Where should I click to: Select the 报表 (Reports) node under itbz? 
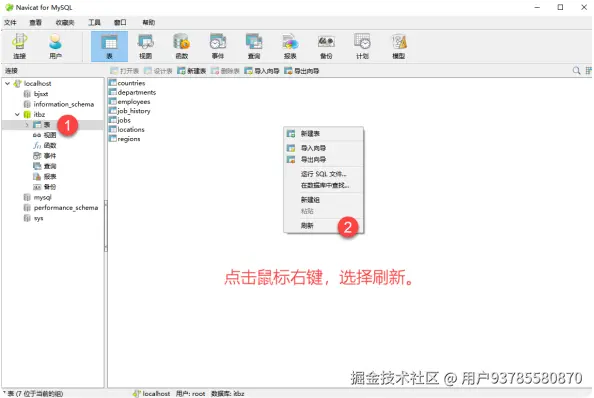coord(50,176)
